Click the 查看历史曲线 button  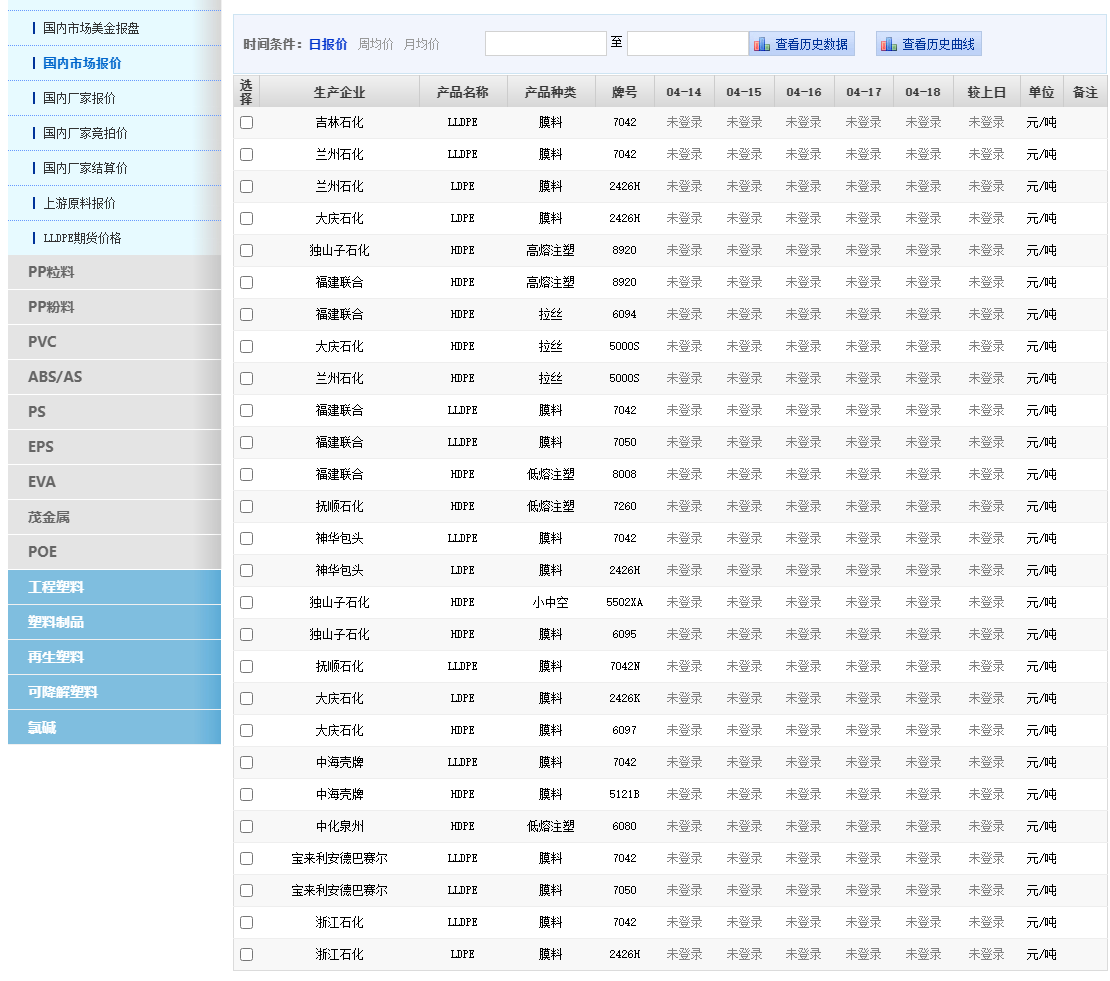(x=938, y=44)
